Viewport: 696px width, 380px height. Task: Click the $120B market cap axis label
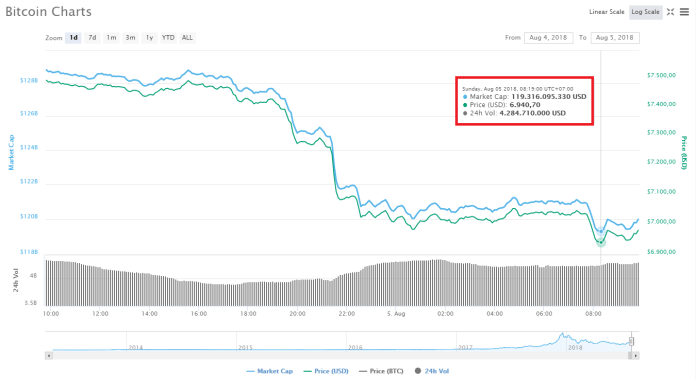[x=29, y=216]
